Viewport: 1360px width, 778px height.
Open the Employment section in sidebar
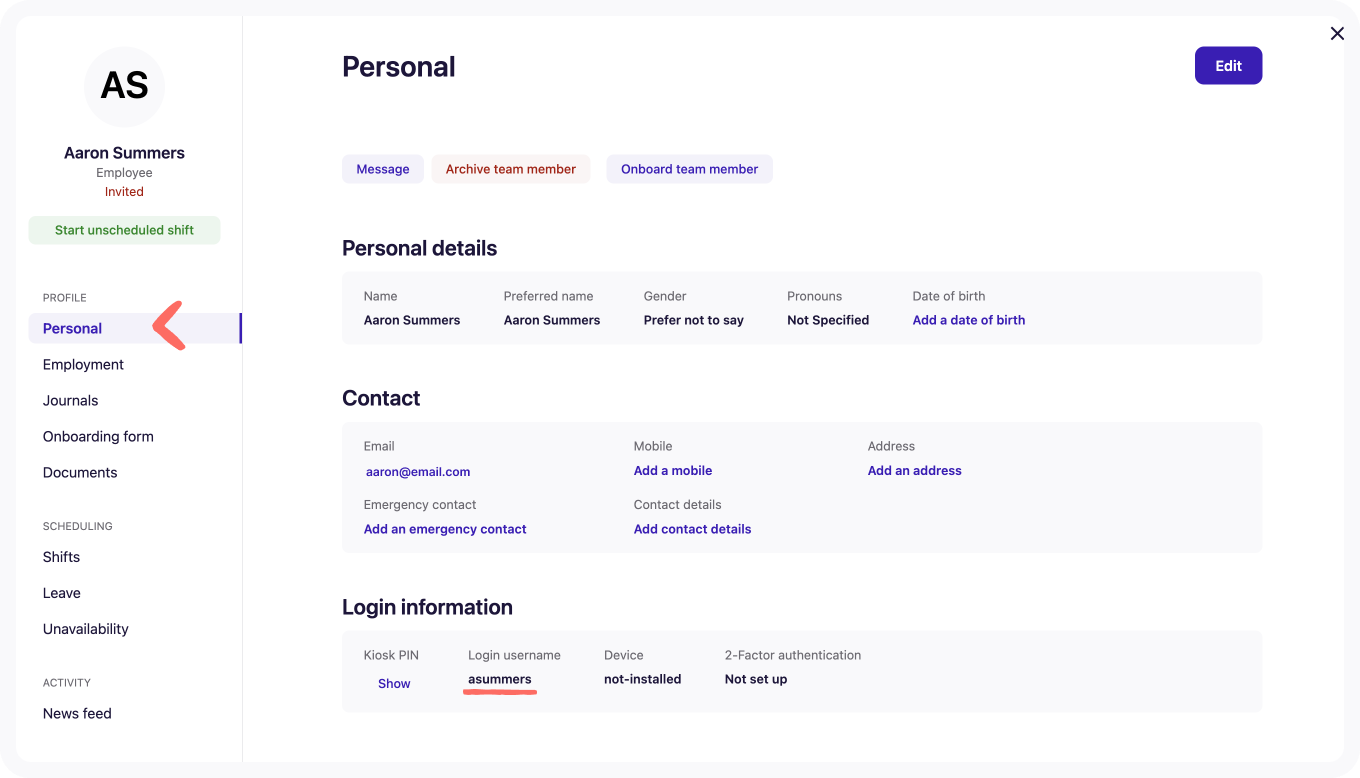(83, 365)
